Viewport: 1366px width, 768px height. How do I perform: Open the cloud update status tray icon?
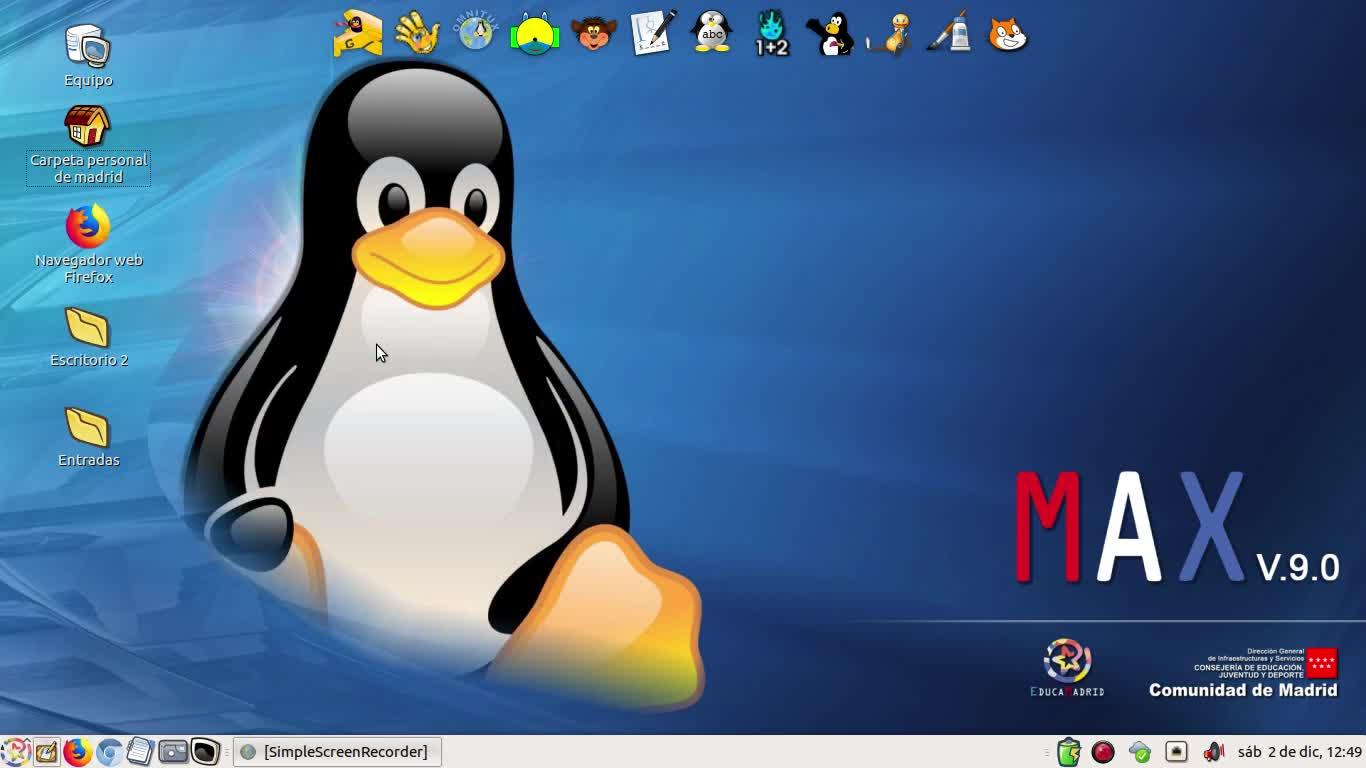pos(1140,751)
